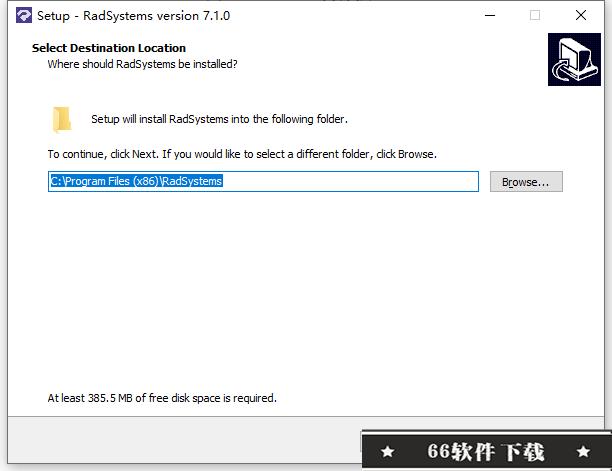Click the 385.5 MB disk space requirement text
This screenshot has width=612, height=471.
(162, 398)
